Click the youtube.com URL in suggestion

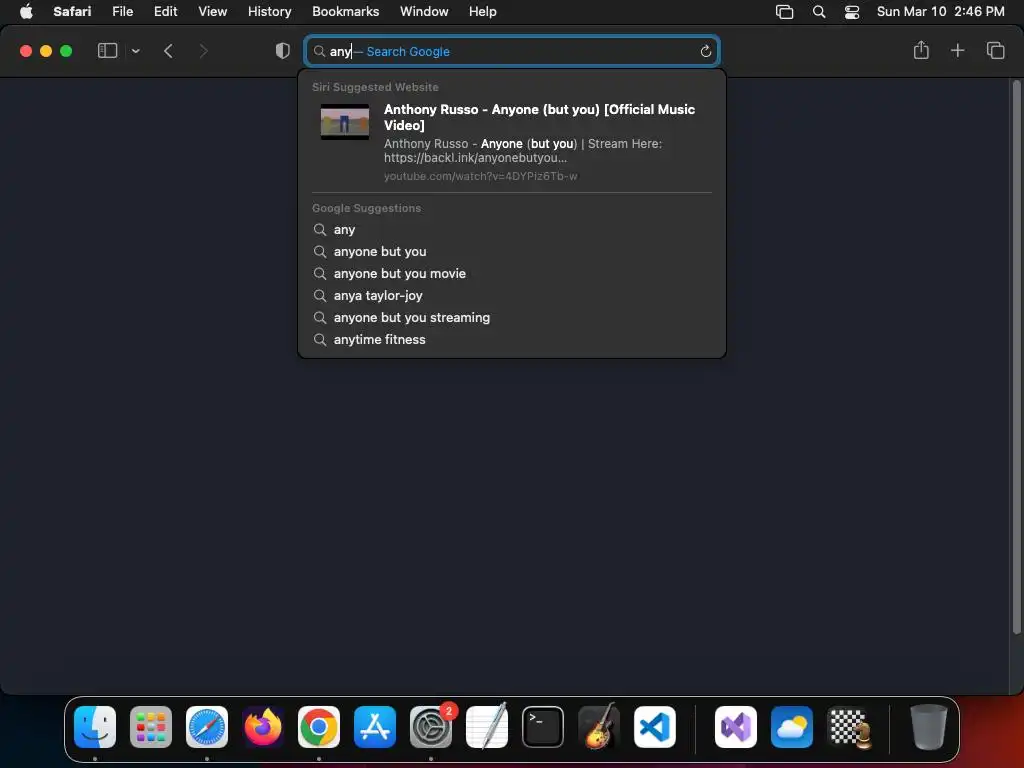[x=480, y=176]
